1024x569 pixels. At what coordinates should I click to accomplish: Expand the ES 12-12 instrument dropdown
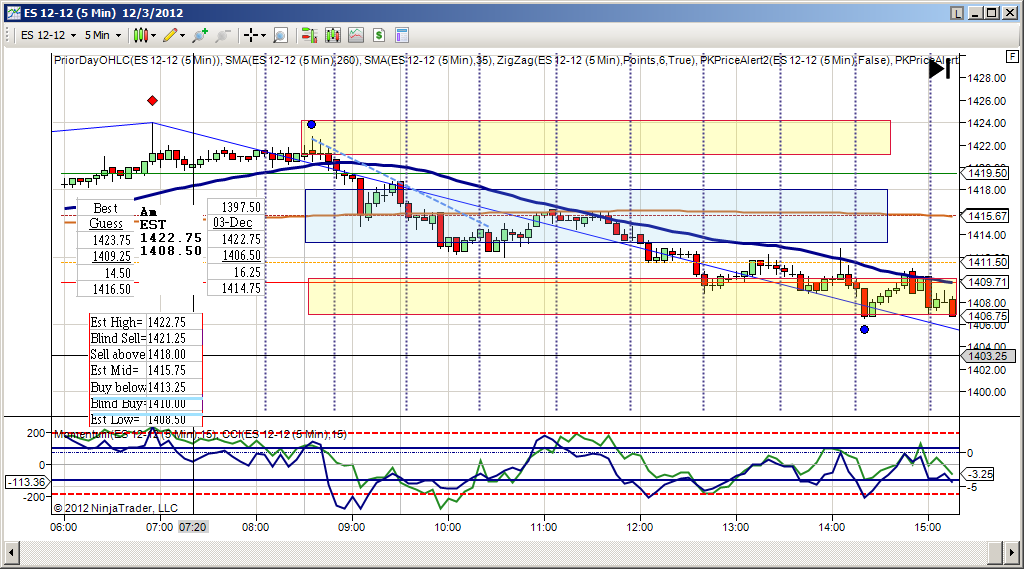[x=73, y=35]
